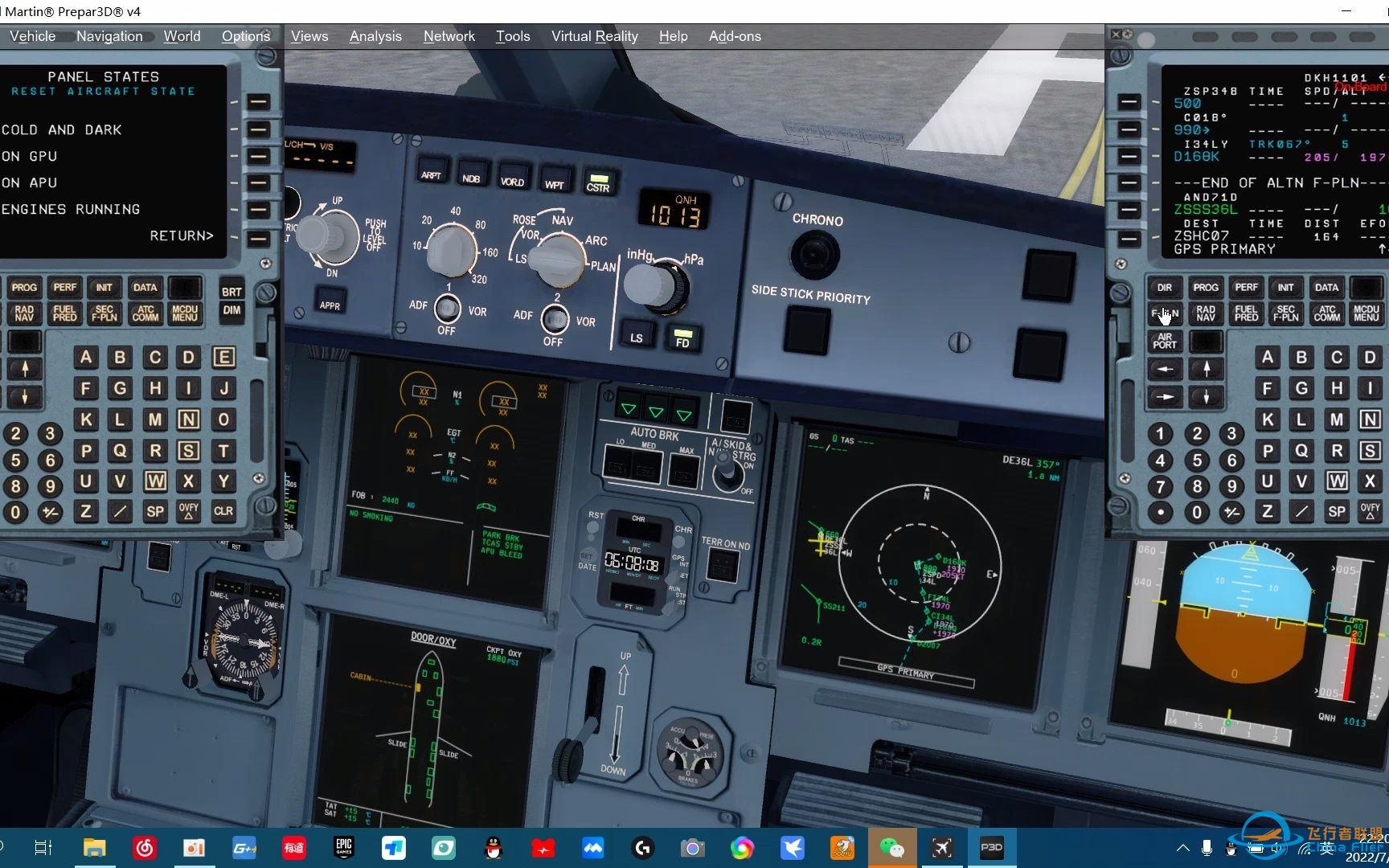The image size is (1389, 868).
Task: Click DIM key on left MCDU
Action: [x=231, y=310]
